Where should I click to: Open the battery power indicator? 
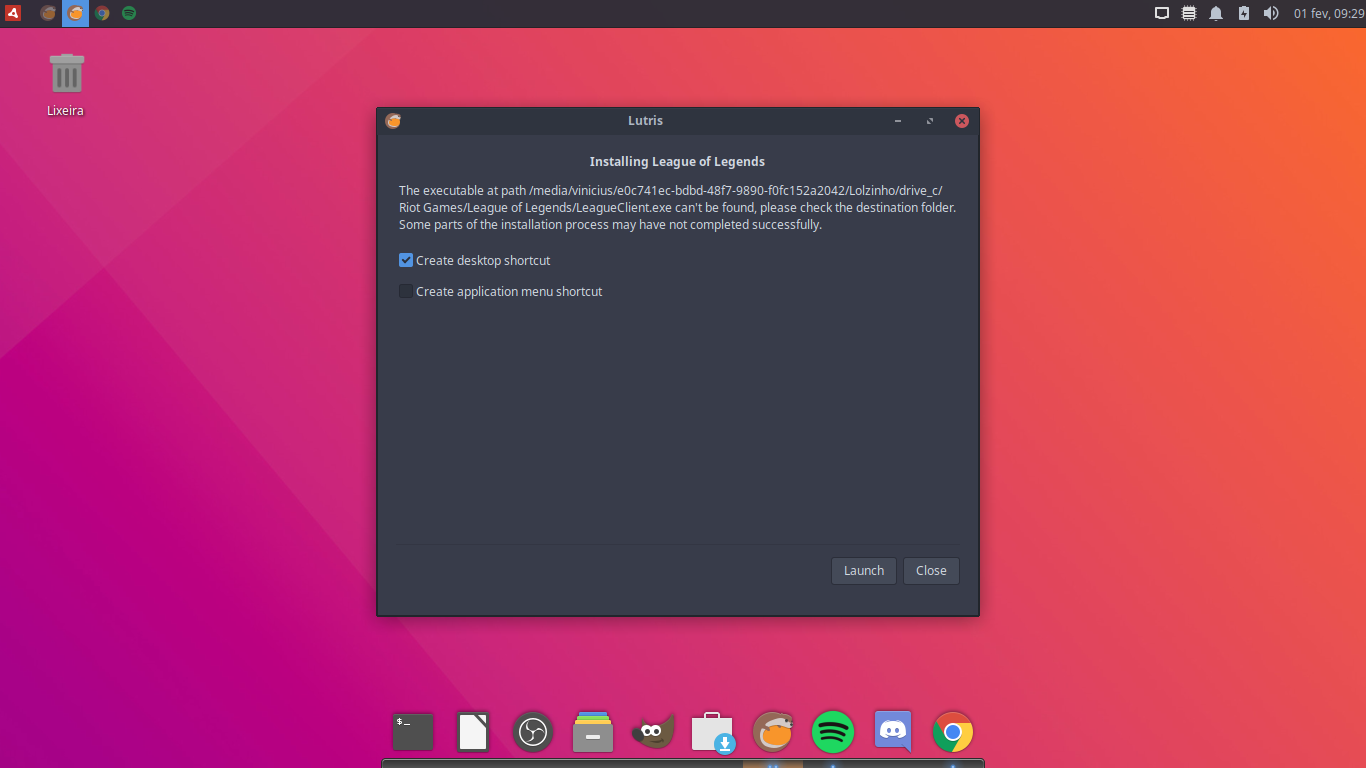pos(1244,13)
